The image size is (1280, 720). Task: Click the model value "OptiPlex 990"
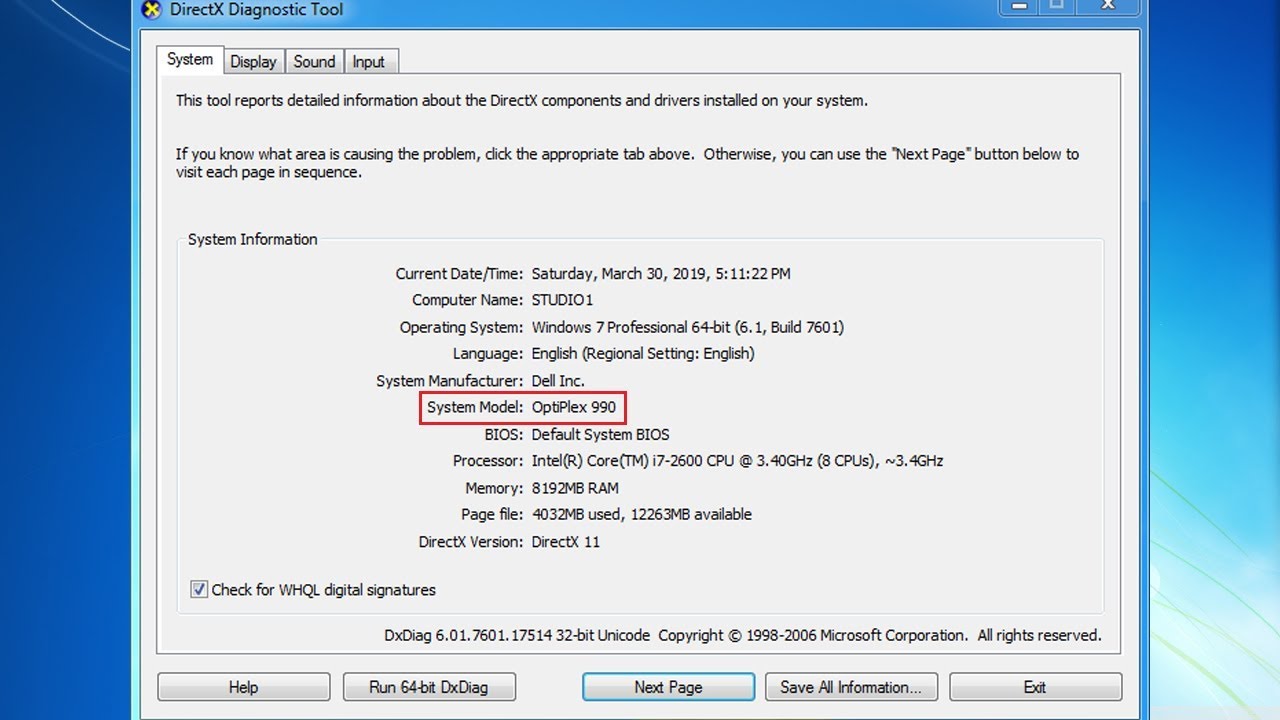click(574, 408)
